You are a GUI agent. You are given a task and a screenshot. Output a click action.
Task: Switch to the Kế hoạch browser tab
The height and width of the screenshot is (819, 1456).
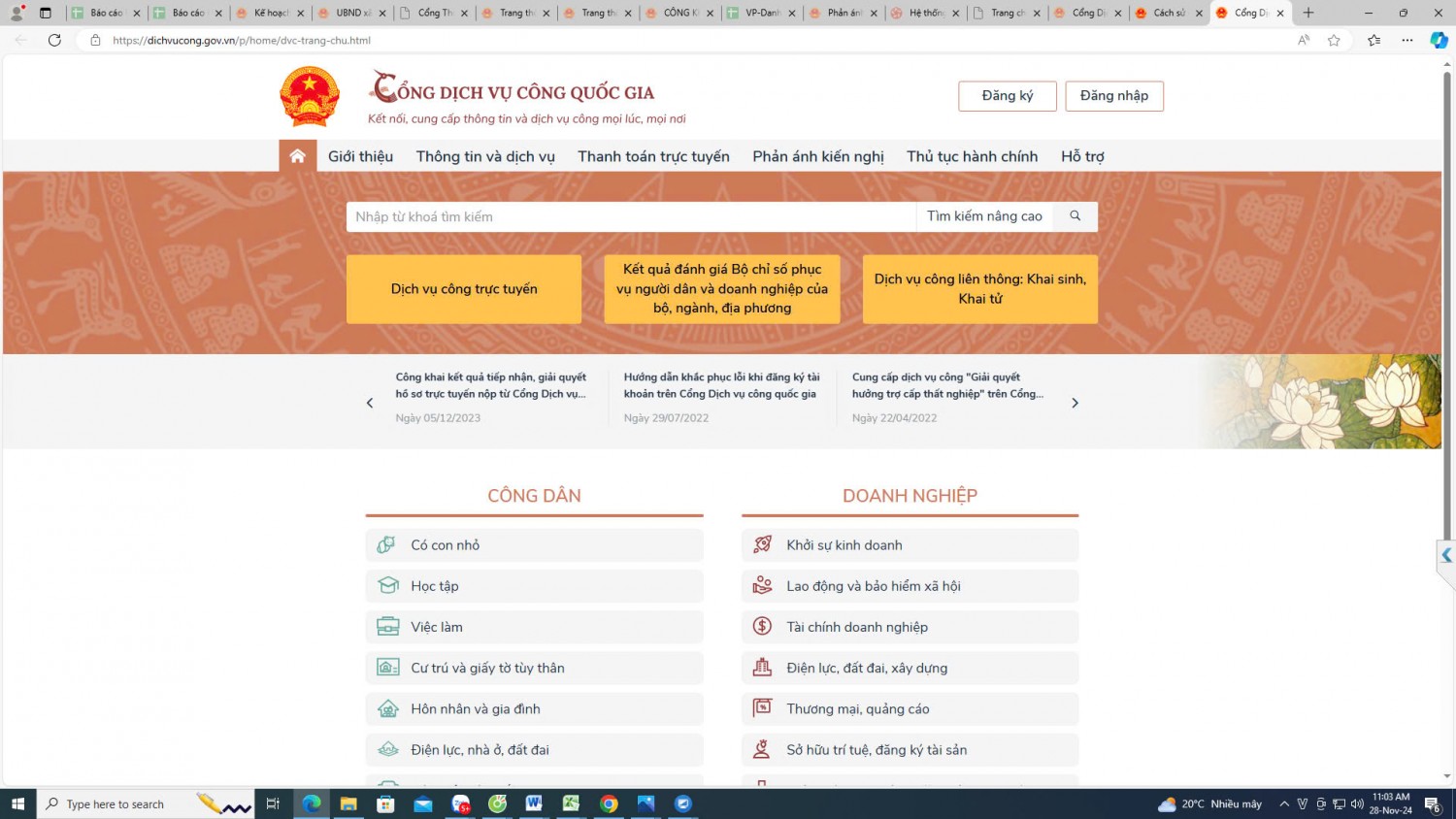pyautogui.click(x=271, y=13)
